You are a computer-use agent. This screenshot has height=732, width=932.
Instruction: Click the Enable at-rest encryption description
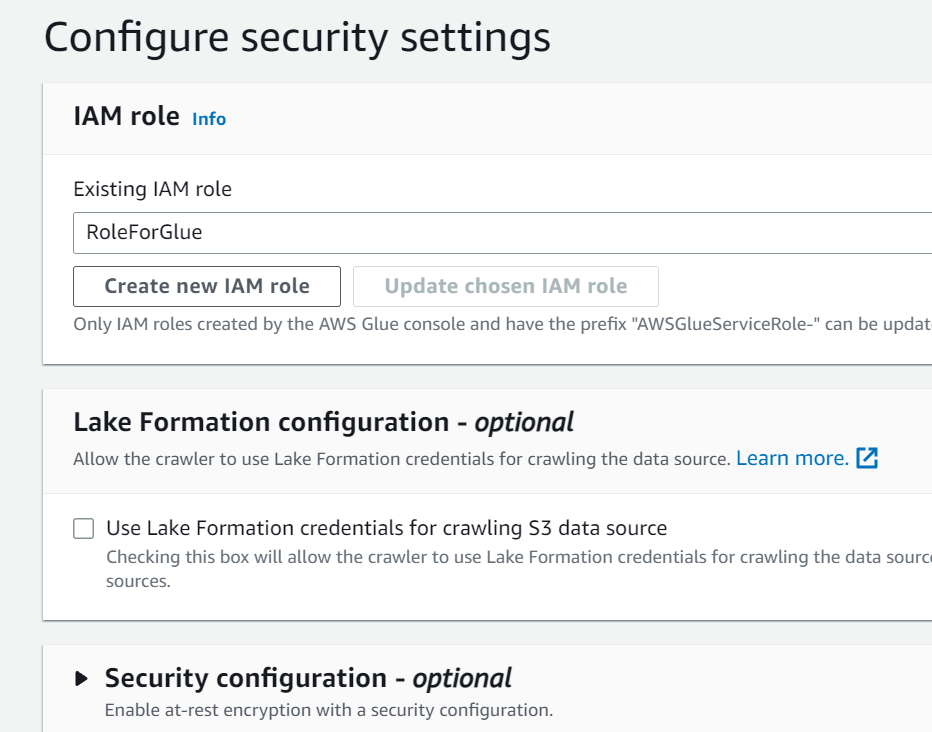point(329,711)
